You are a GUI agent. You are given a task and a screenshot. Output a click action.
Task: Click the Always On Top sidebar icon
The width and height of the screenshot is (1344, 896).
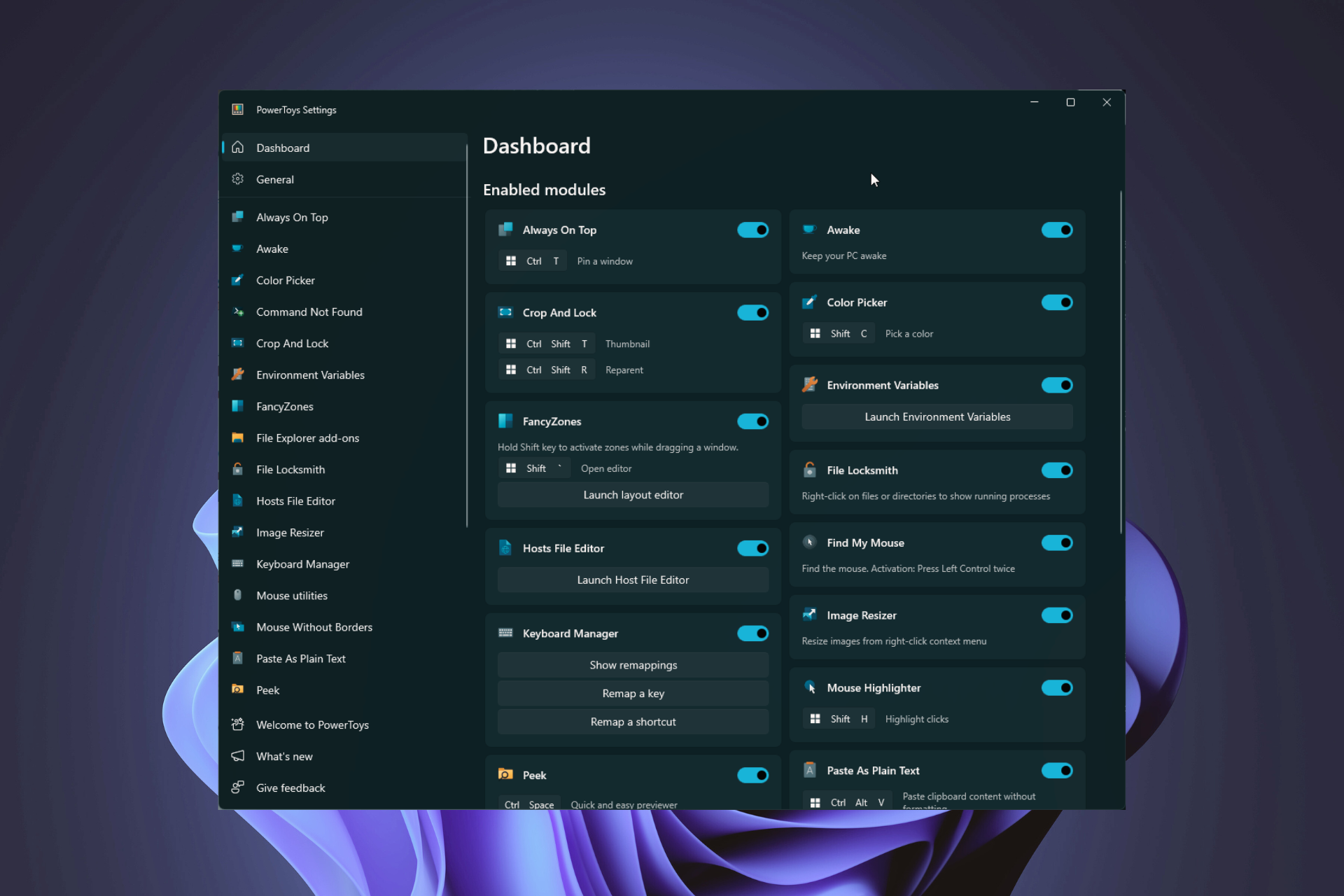(x=238, y=217)
